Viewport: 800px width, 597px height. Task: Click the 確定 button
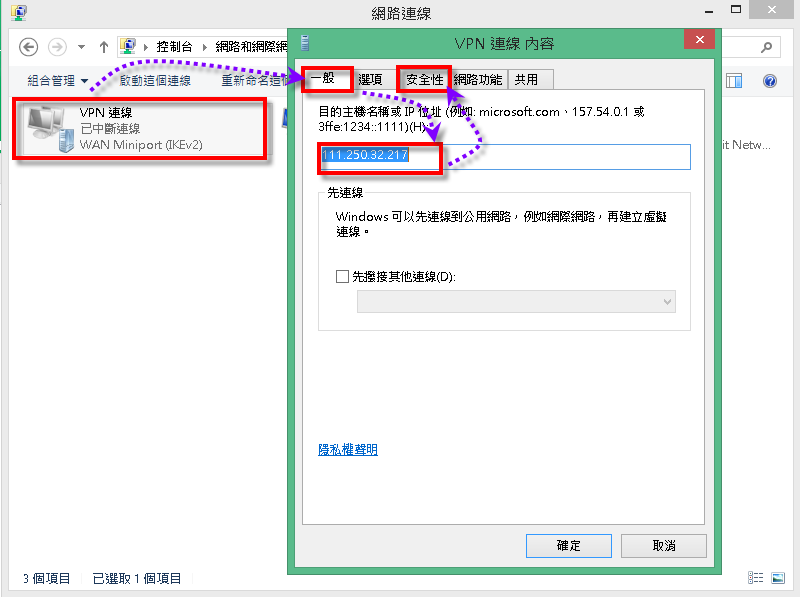click(x=568, y=545)
